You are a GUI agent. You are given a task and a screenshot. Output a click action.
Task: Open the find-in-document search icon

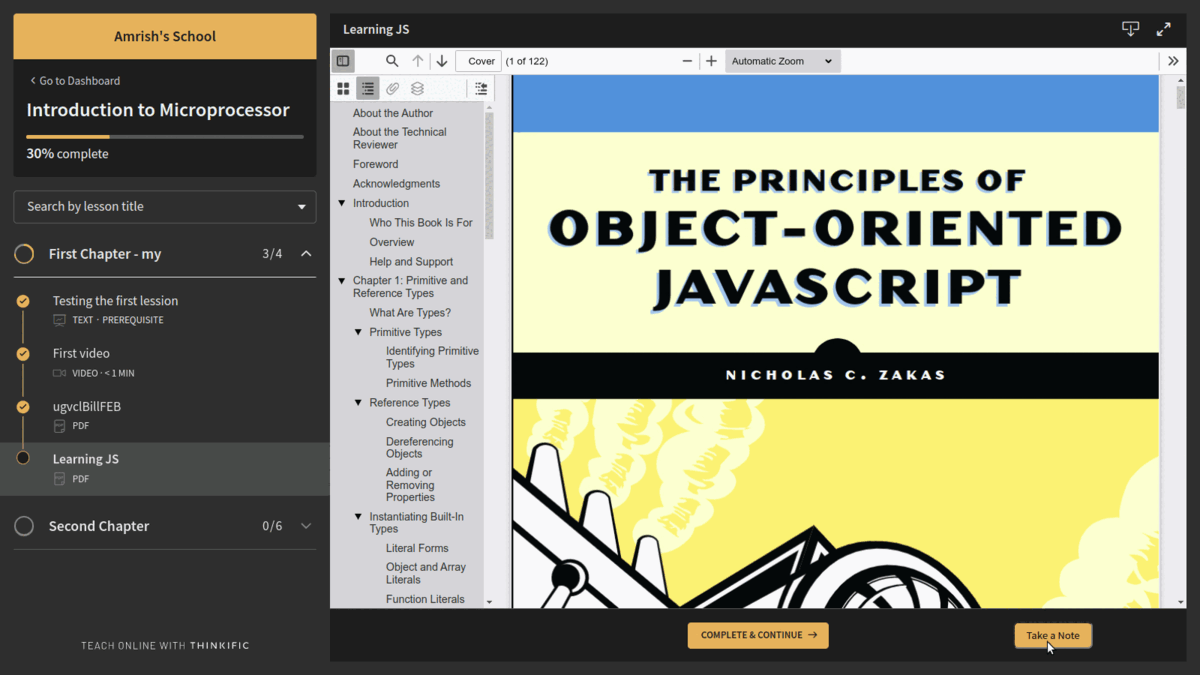coord(392,61)
